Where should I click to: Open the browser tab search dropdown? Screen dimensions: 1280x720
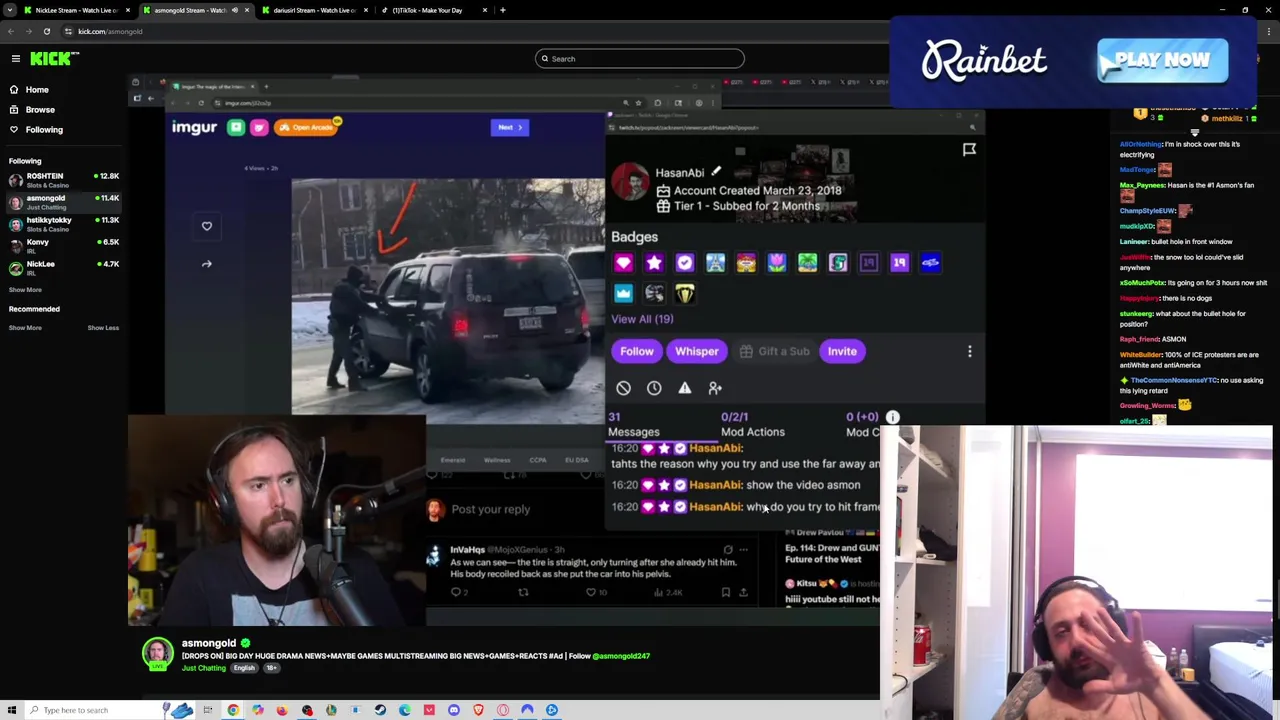pos(11,10)
